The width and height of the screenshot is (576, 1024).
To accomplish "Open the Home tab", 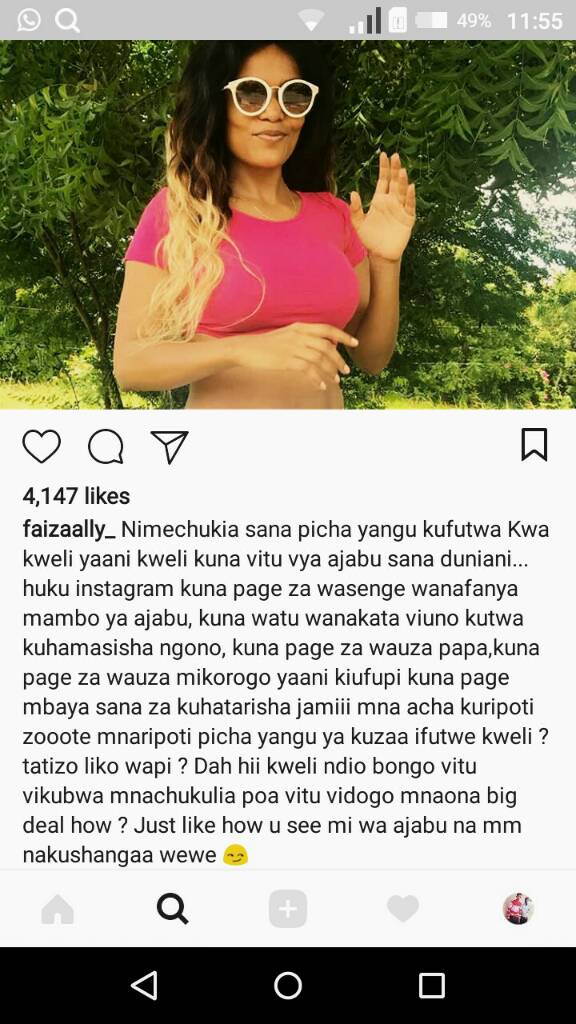I will point(57,908).
